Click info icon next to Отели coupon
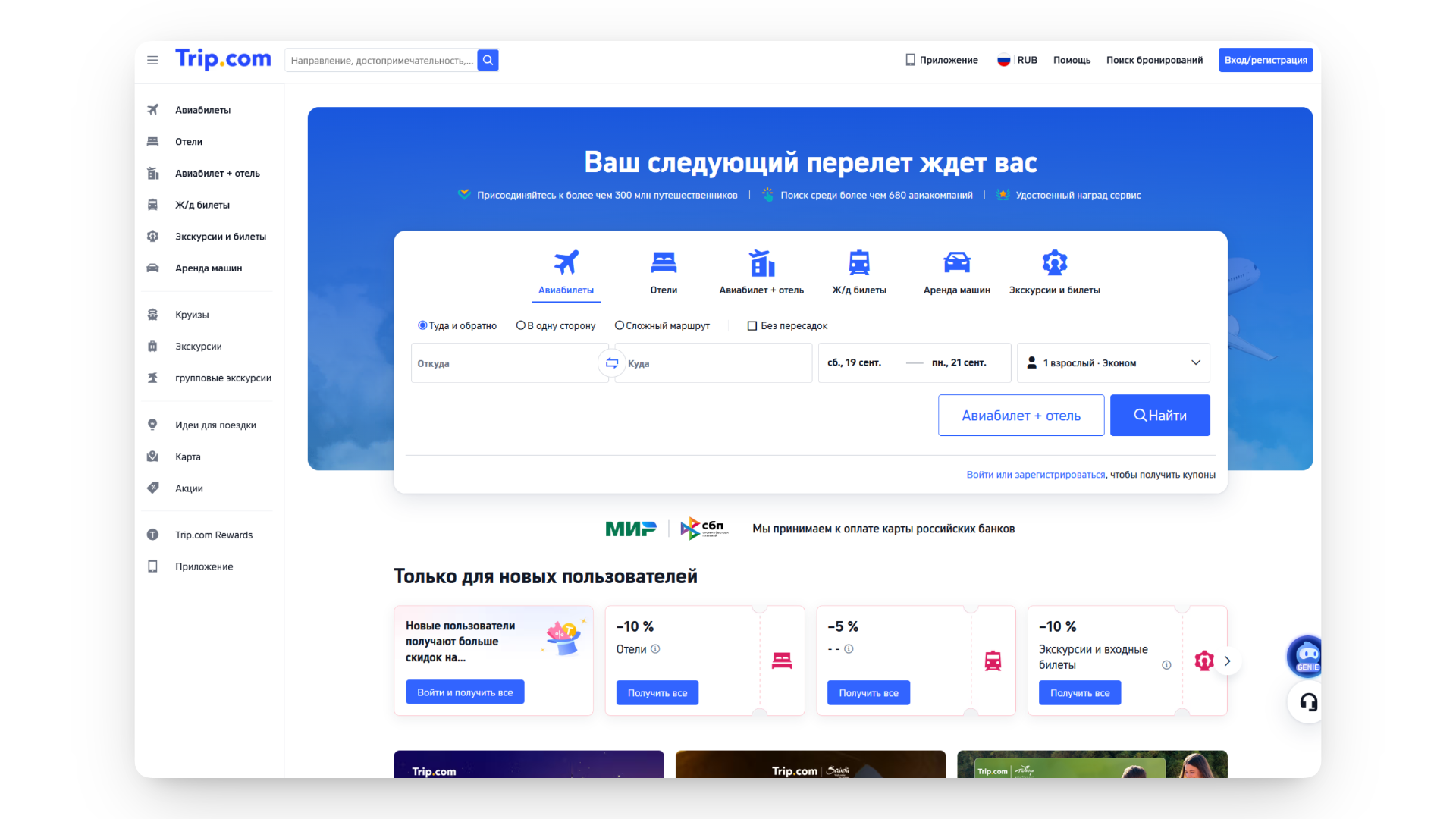This screenshot has height=819, width=1456. click(655, 649)
